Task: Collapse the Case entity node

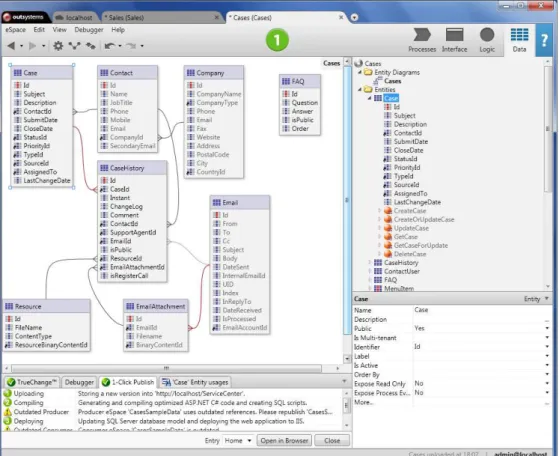Action: coord(369,98)
